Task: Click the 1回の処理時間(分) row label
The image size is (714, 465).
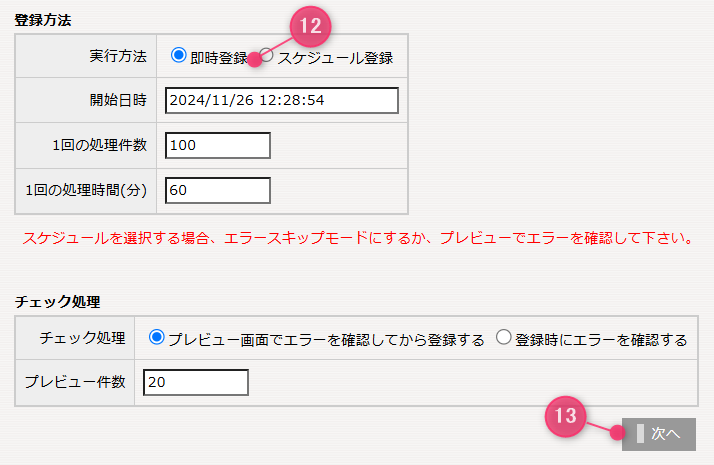Action: (x=87, y=189)
